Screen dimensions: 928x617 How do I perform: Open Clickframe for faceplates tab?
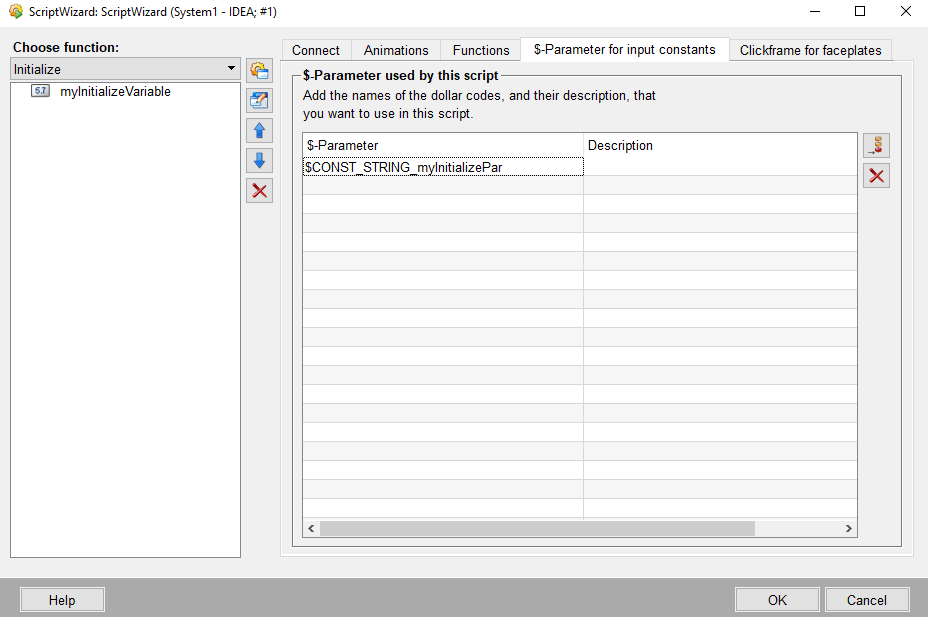point(810,50)
